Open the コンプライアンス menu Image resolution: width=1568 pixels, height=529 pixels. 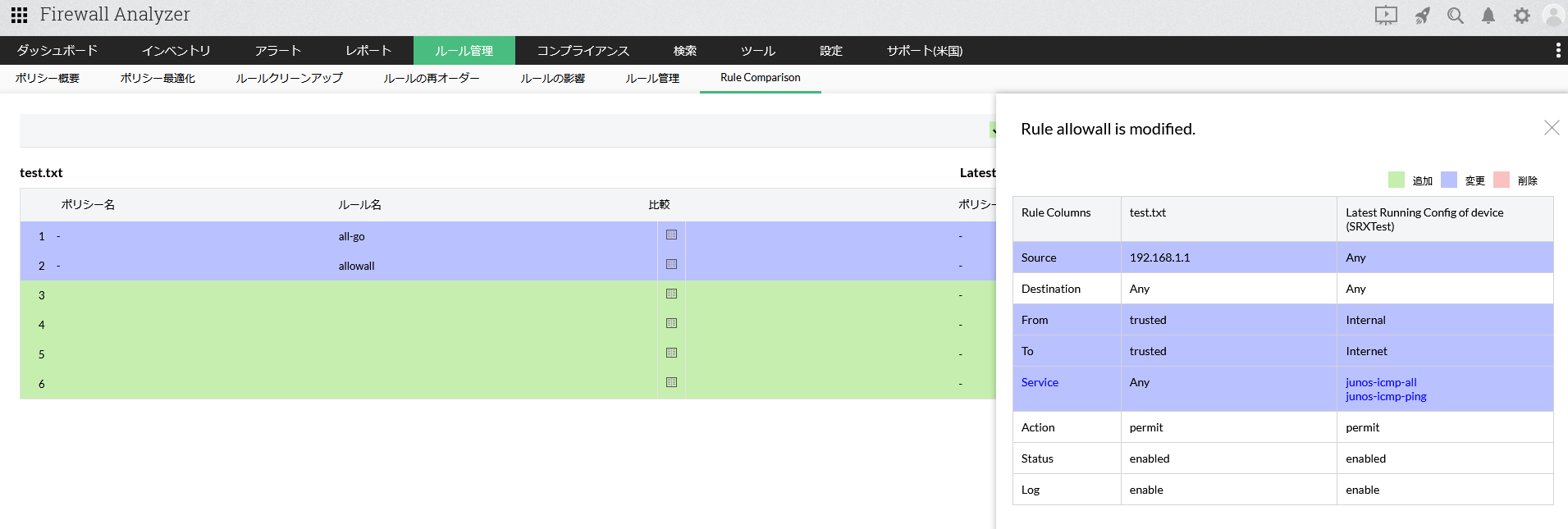(583, 51)
